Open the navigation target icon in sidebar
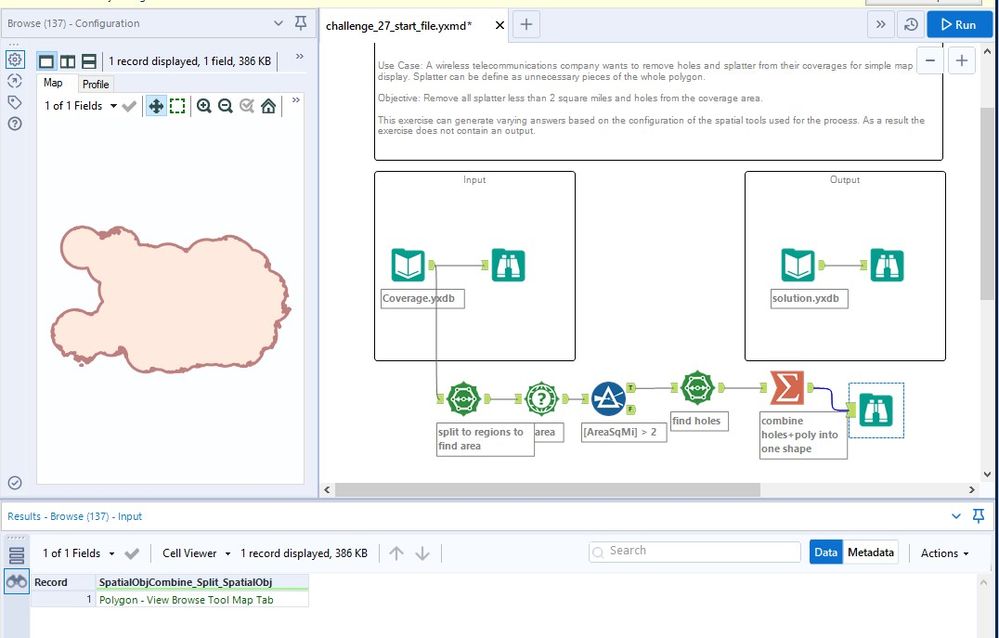Image resolution: width=999 pixels, height=638 pixels. (15, 81)
